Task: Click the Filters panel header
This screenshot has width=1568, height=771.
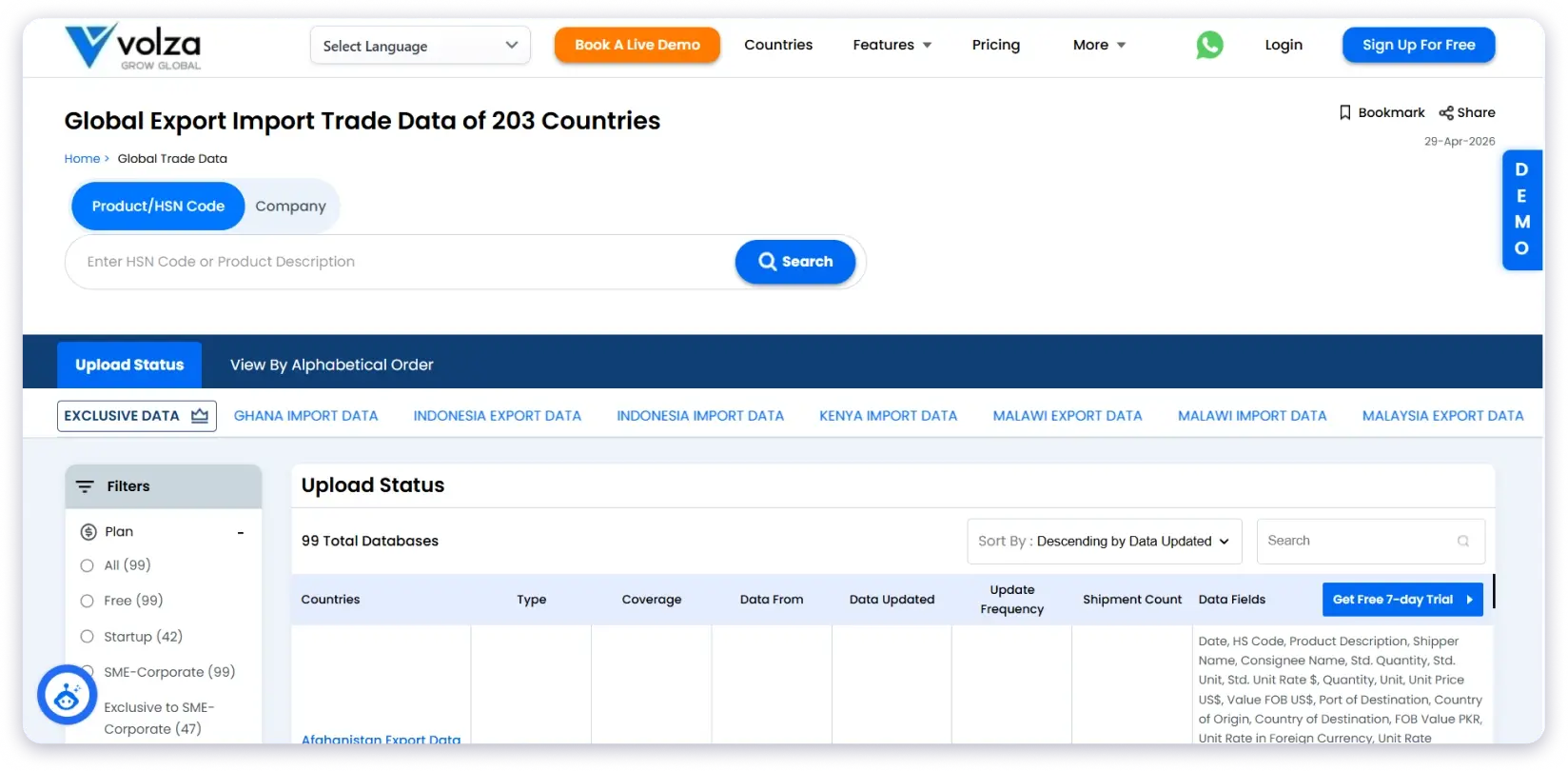Action: (x=164, y=486)
